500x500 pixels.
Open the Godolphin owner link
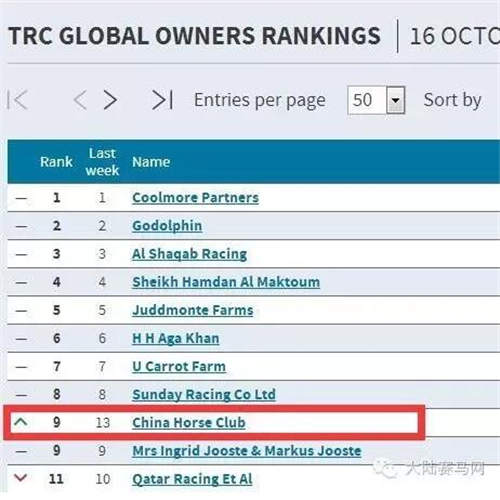(x=167, y=226)
